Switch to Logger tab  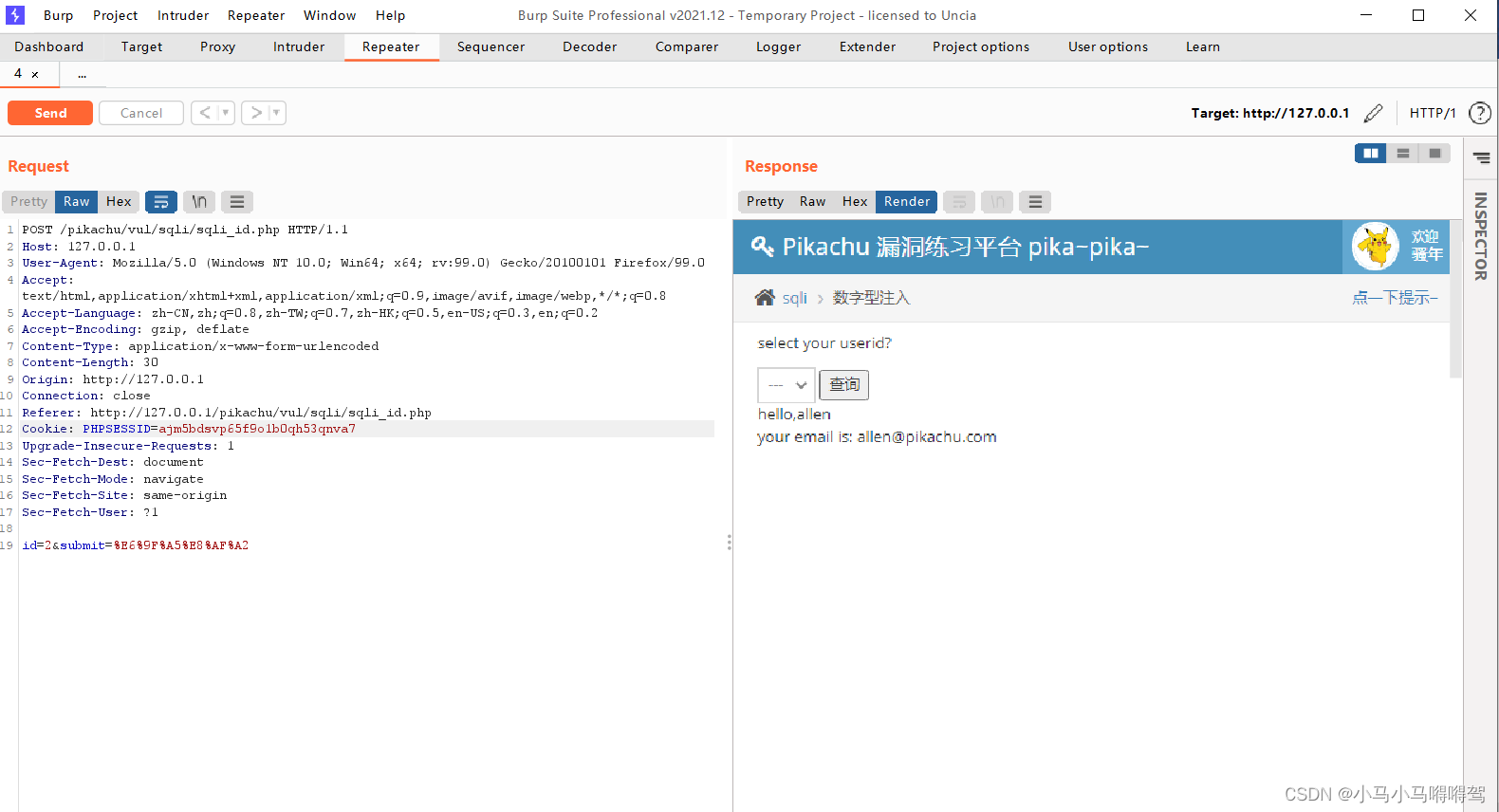click(x=778, y=46)
